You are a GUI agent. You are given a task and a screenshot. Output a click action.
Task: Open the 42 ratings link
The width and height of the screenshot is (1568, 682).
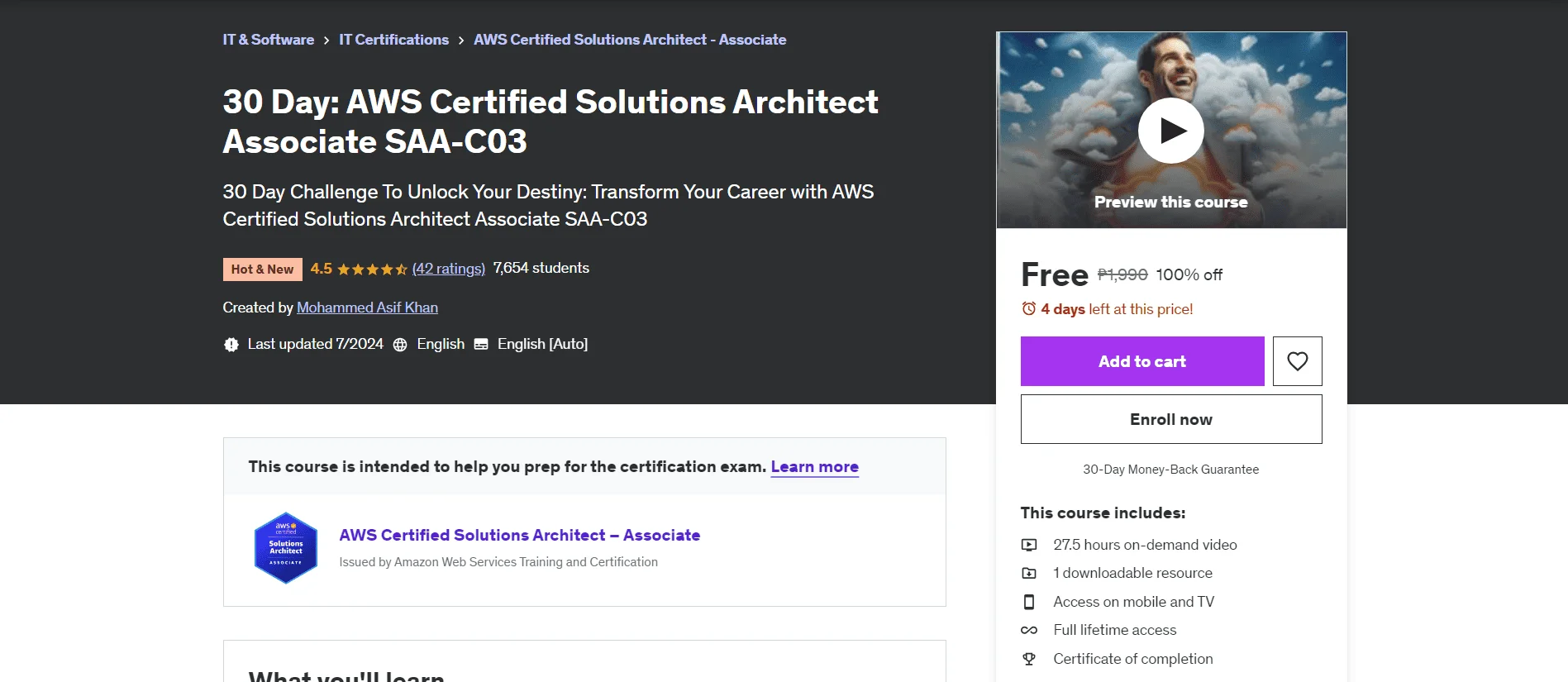[449, 269]
